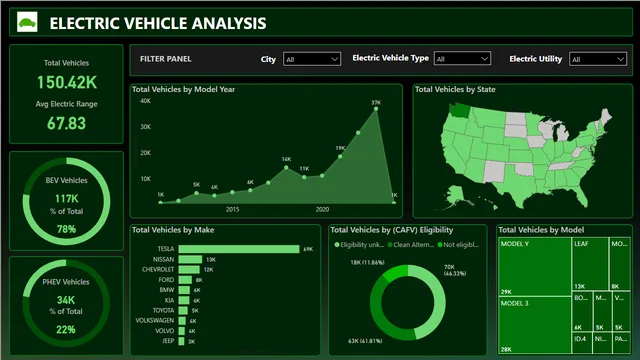This screenshot has height=360, width=640.
Task: Click the 'Total Vehicles by Model' title
Action: point(541,230)
